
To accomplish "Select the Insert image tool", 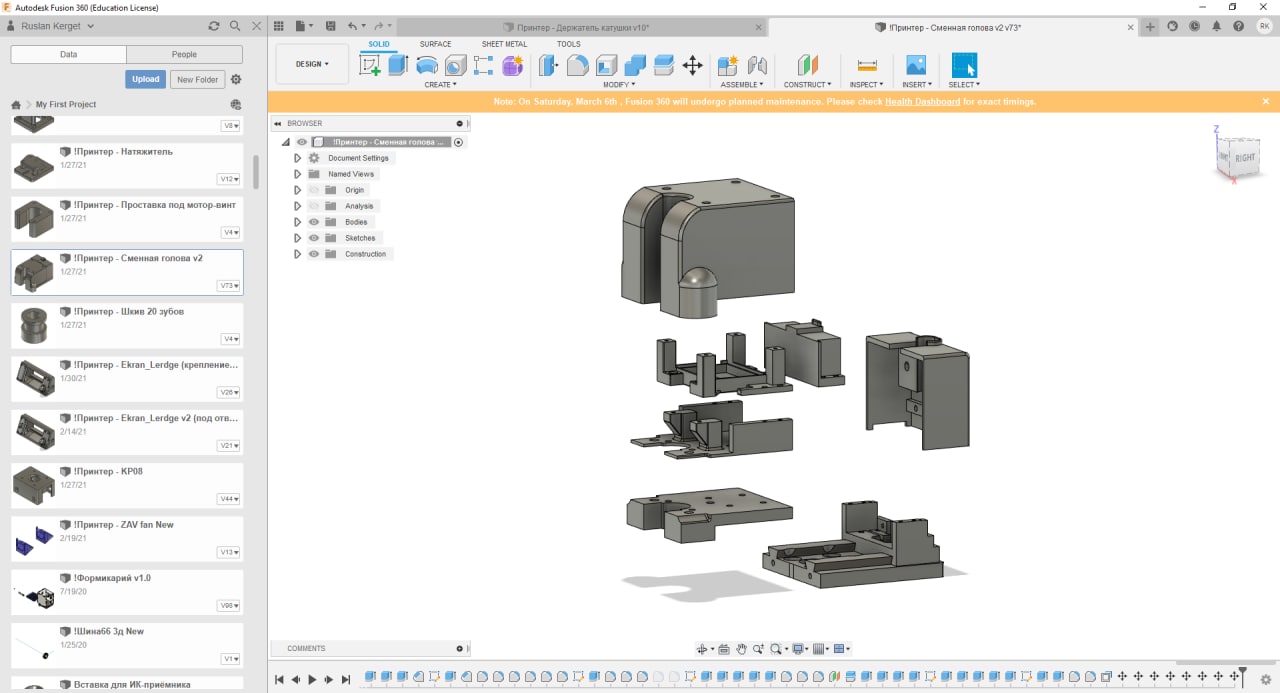I will [x=916, y=66].
